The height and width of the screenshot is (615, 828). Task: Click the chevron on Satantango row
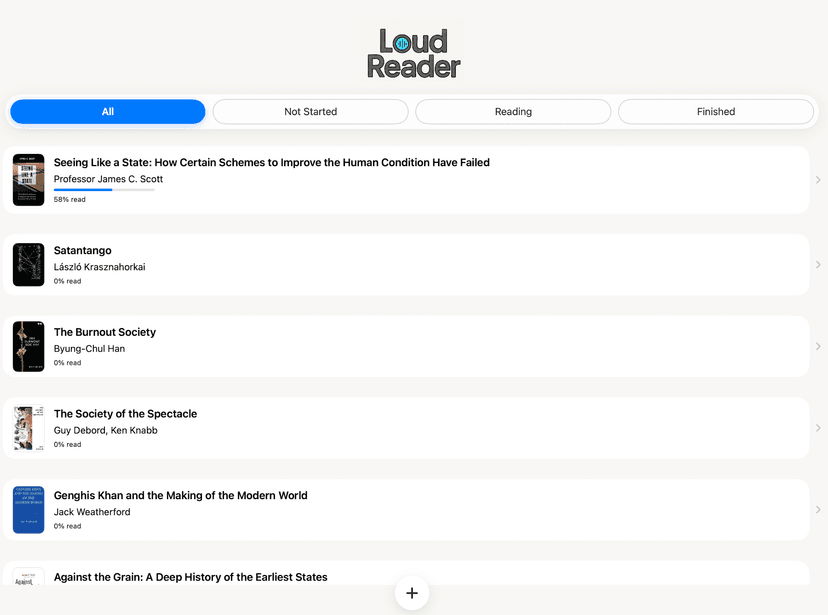pos(818,265)
